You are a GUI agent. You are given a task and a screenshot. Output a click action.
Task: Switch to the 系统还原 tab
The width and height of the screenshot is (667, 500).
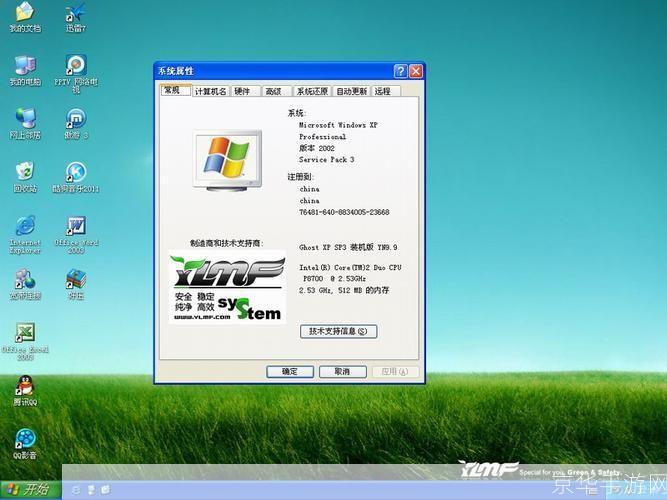[x=312, y=91]
